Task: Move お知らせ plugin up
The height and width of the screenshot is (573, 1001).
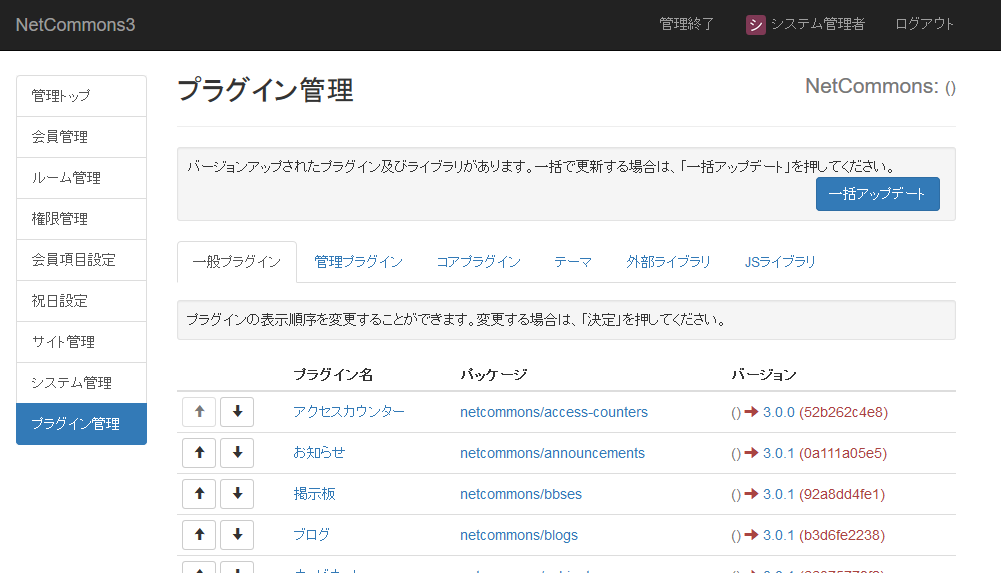Action: [199, 452]
